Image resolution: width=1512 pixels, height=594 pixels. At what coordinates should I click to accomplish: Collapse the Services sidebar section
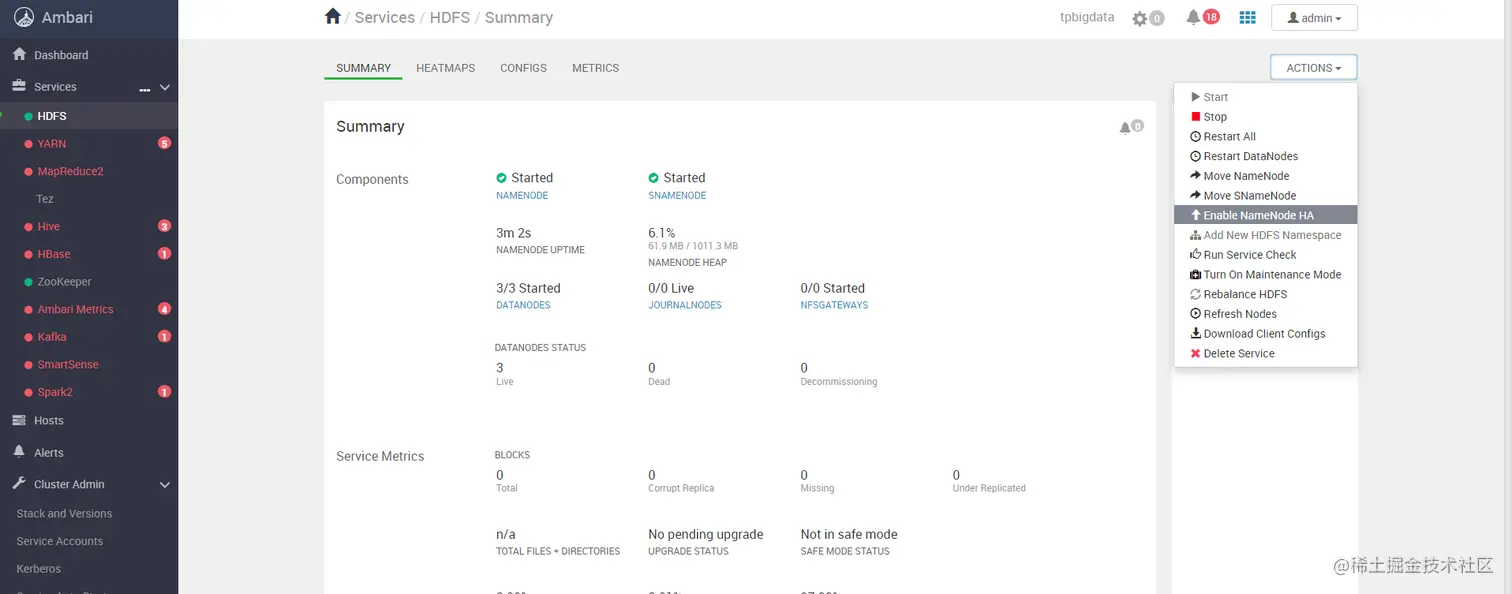pyautogui.click(x=165, y=87)
